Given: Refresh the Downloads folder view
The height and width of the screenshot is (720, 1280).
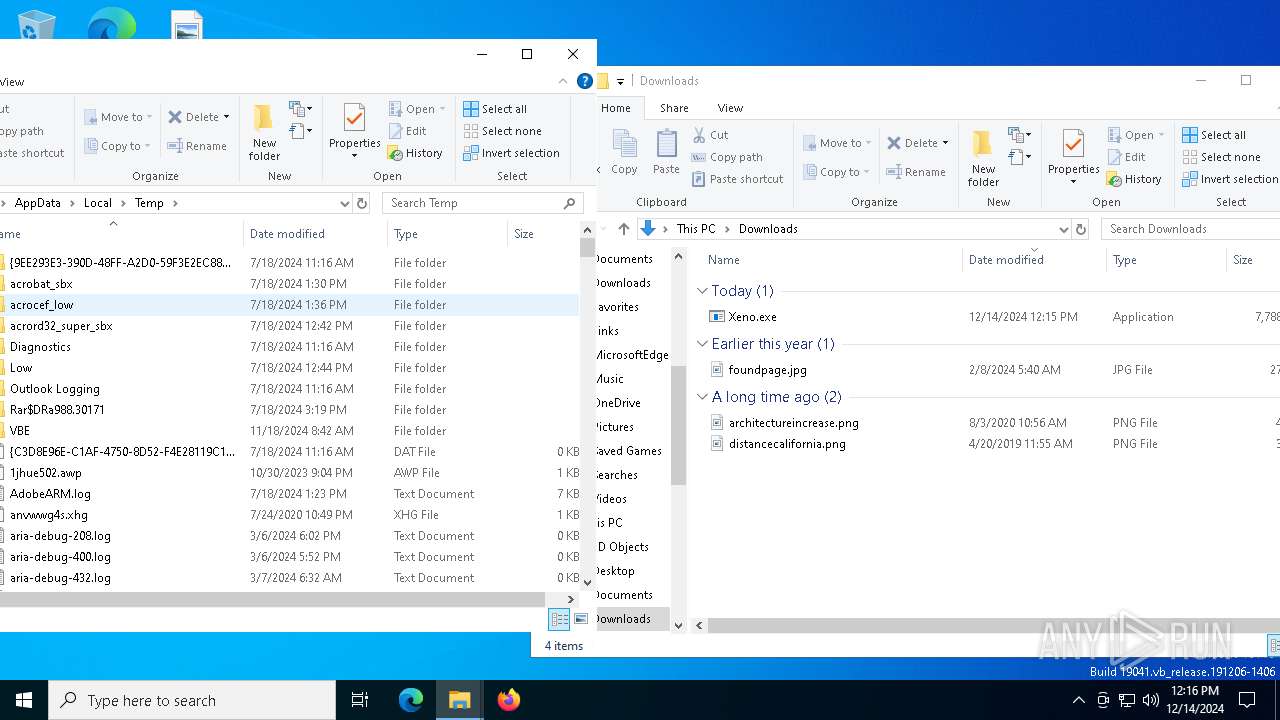Looking at the screenshot, I should click(1081, 229).
